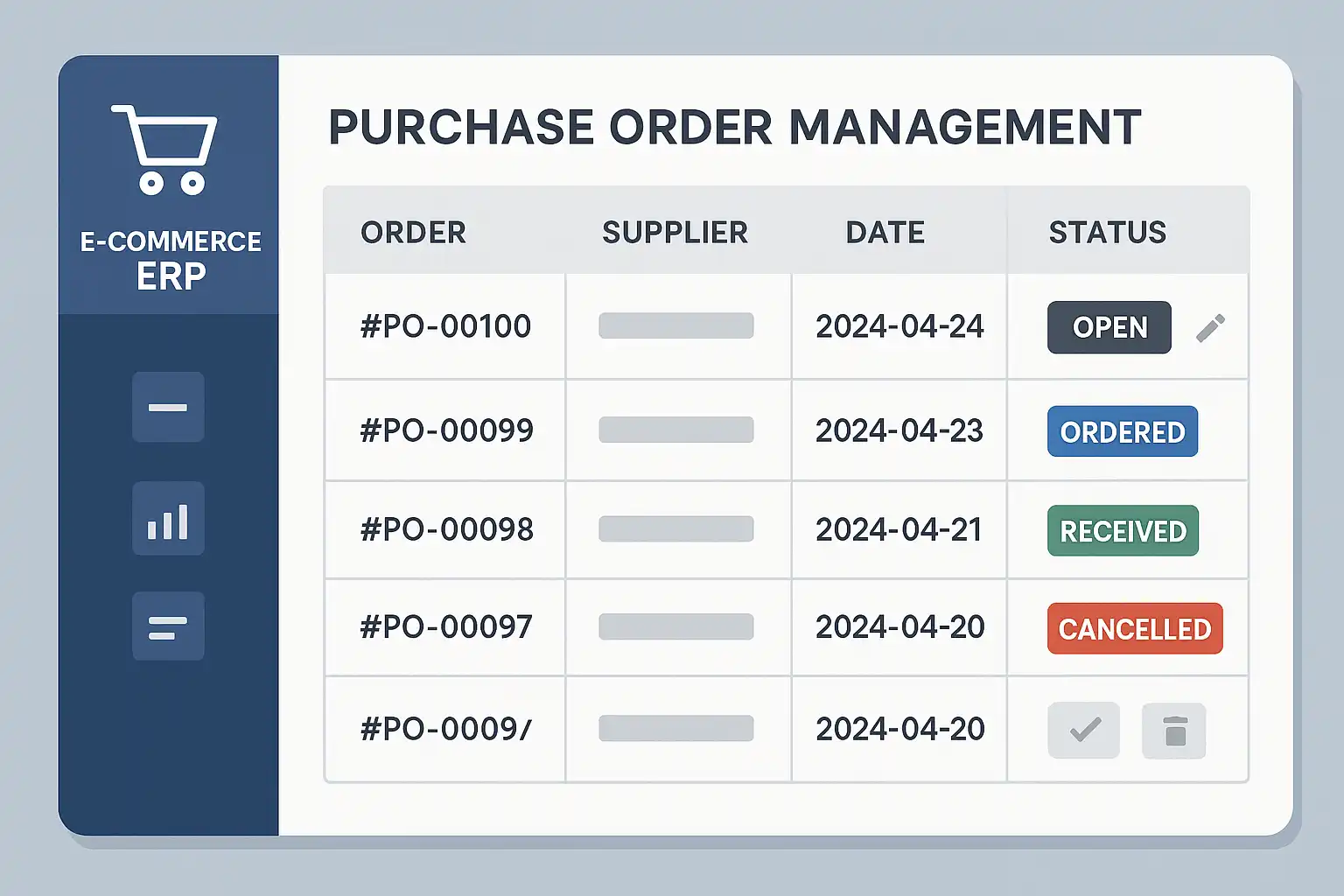The width and height of the screenshot is (1344, 896).
Task: Click the checkmark icon in last row
Action: point(1084,730)
